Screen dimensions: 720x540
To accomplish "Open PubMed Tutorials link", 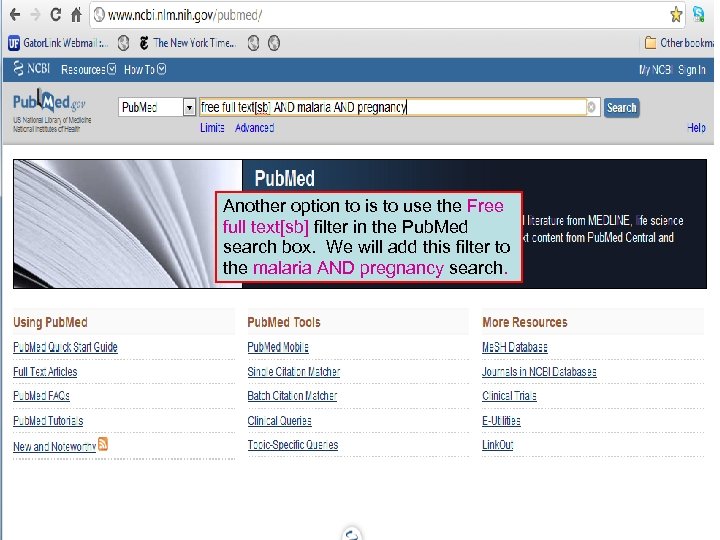I will [x=48, y=421].
